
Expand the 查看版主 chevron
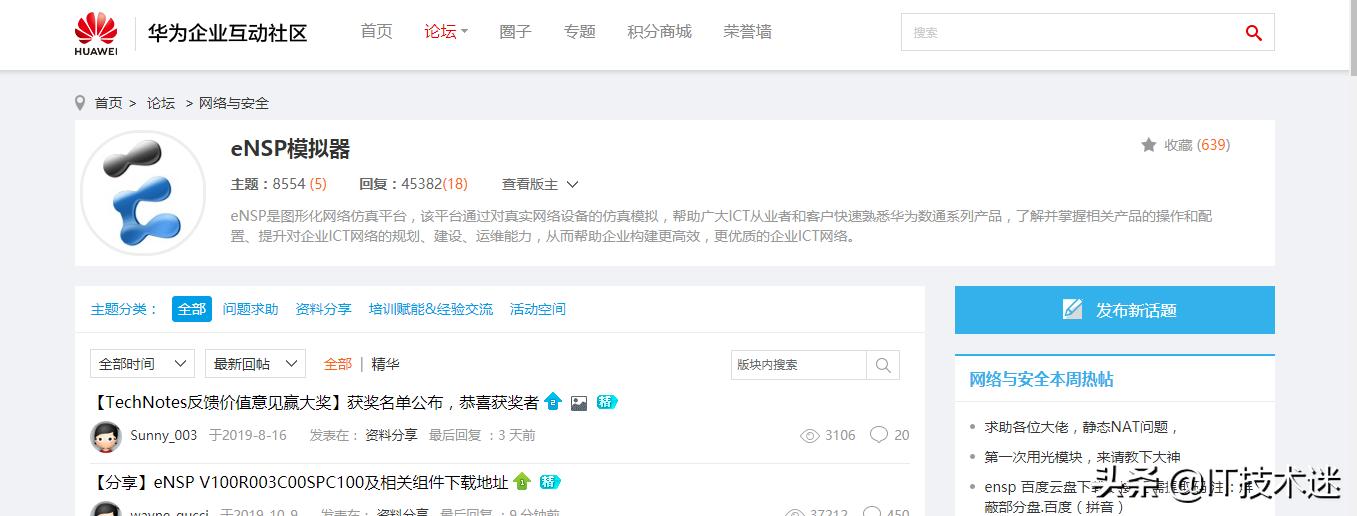click(572, 184)
